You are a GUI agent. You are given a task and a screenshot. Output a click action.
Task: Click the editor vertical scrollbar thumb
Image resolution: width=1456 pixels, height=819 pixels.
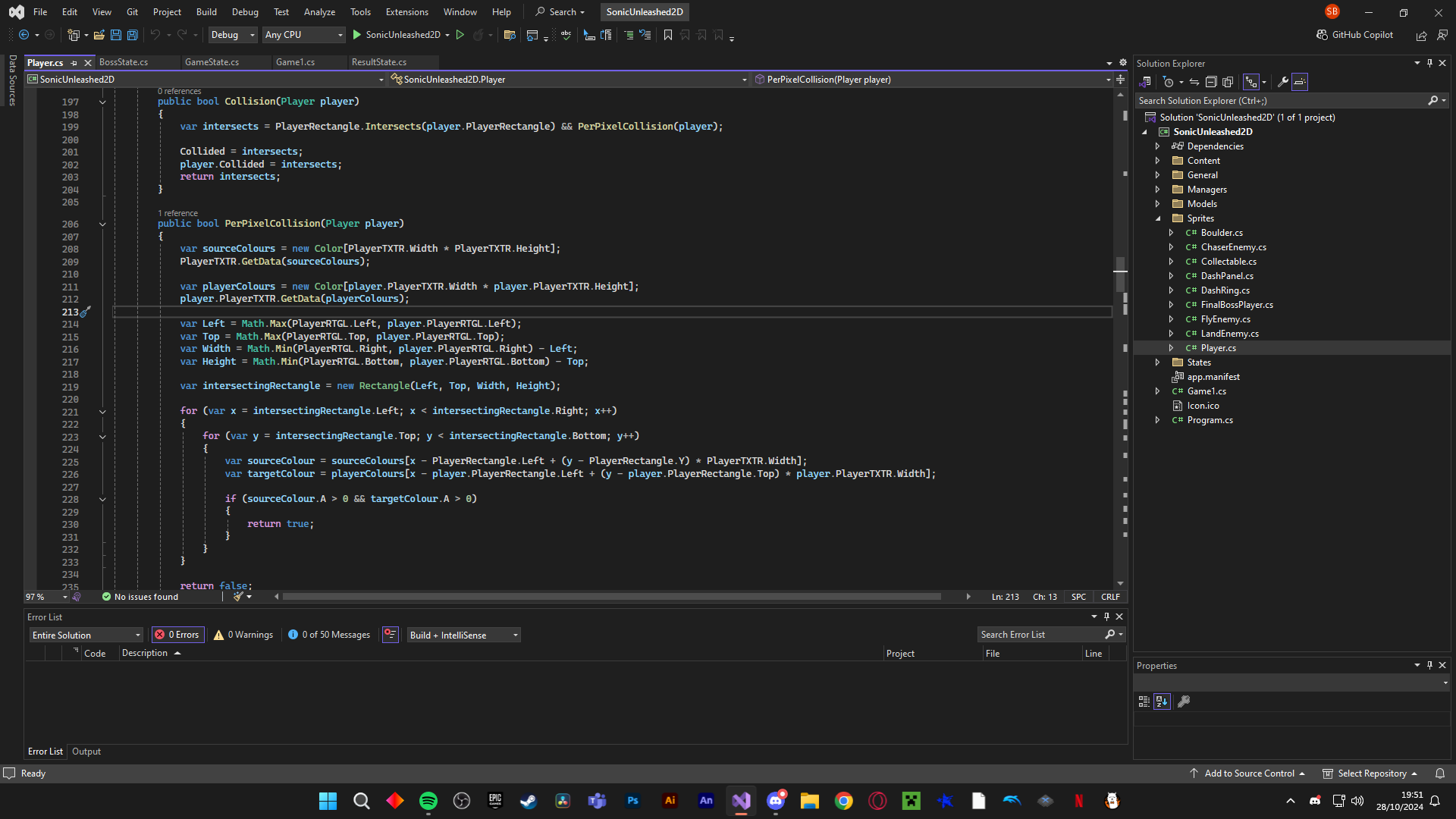[x=1120, y=274]
